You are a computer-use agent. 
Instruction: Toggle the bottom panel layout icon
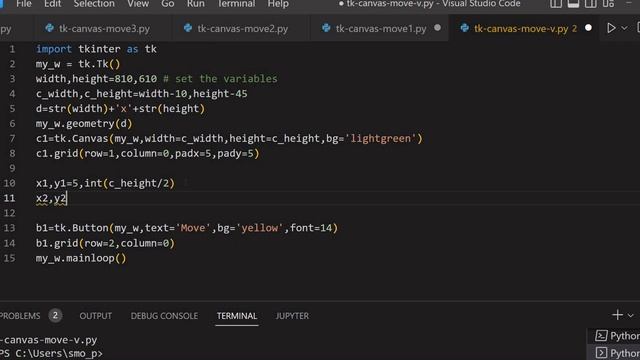pos(573,4)
